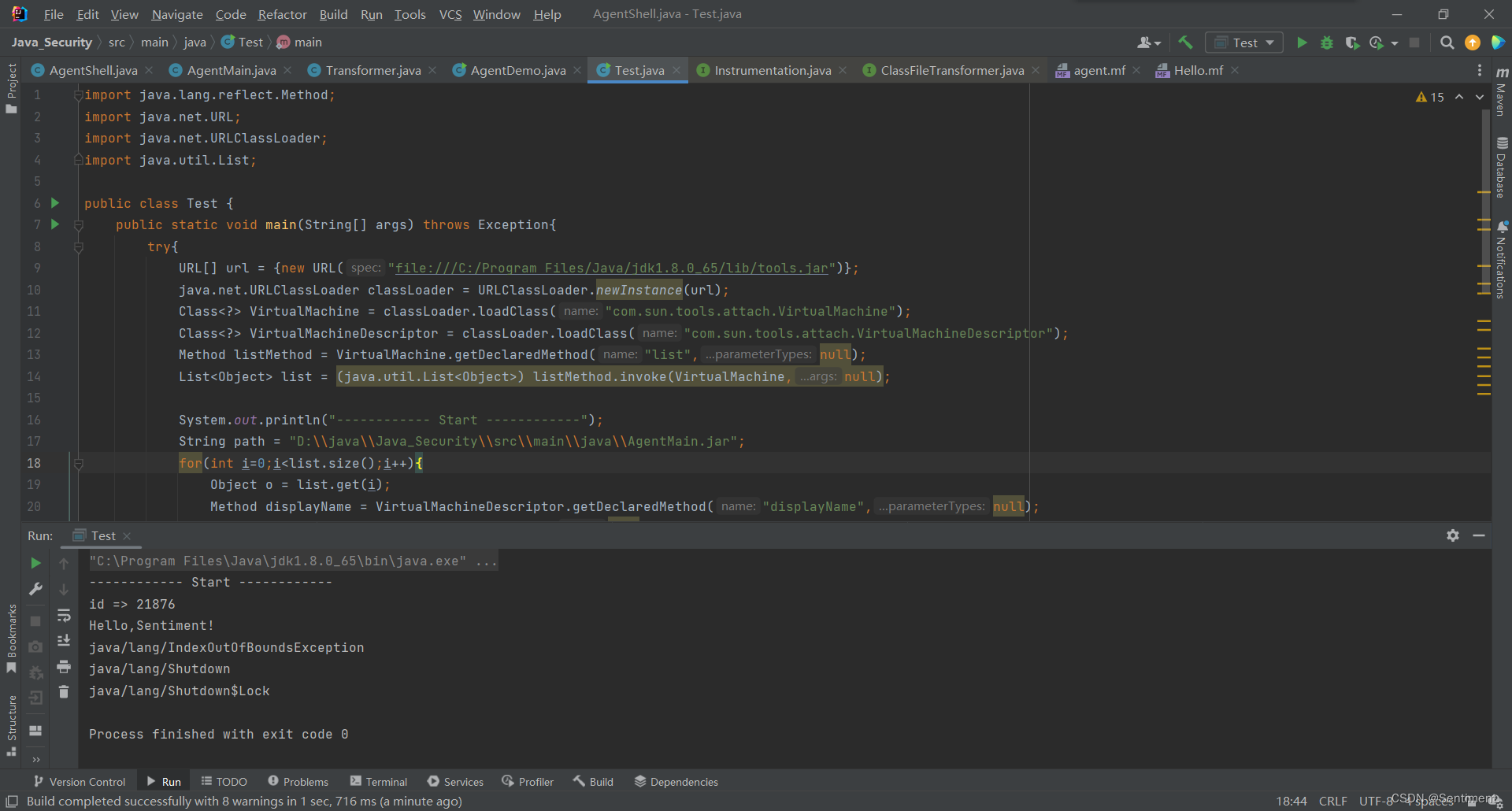Click the green Run button in top toolbar

1302,43
